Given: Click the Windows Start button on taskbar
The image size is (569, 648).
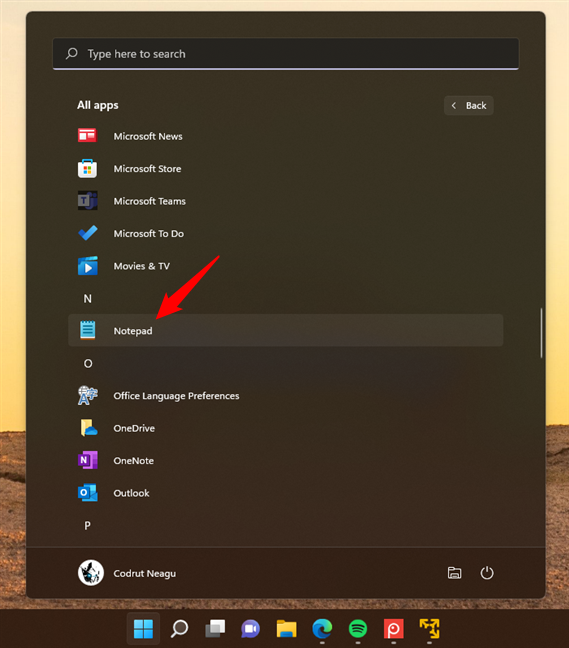Looking at the screenshot, I should tap(143, 629).
